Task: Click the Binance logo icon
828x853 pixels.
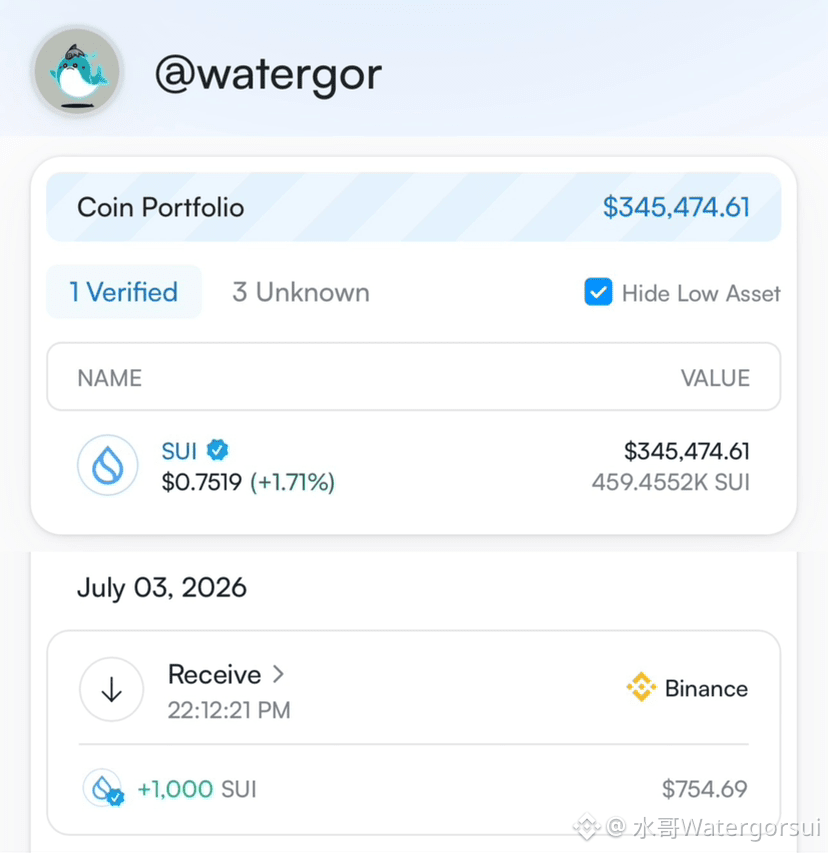Action: click(x=641, y=687)
